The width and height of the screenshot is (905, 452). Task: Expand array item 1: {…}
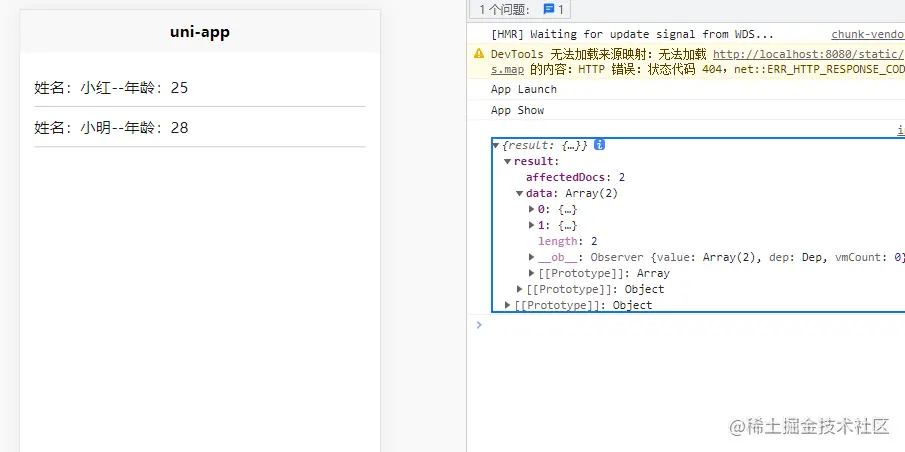532,225
